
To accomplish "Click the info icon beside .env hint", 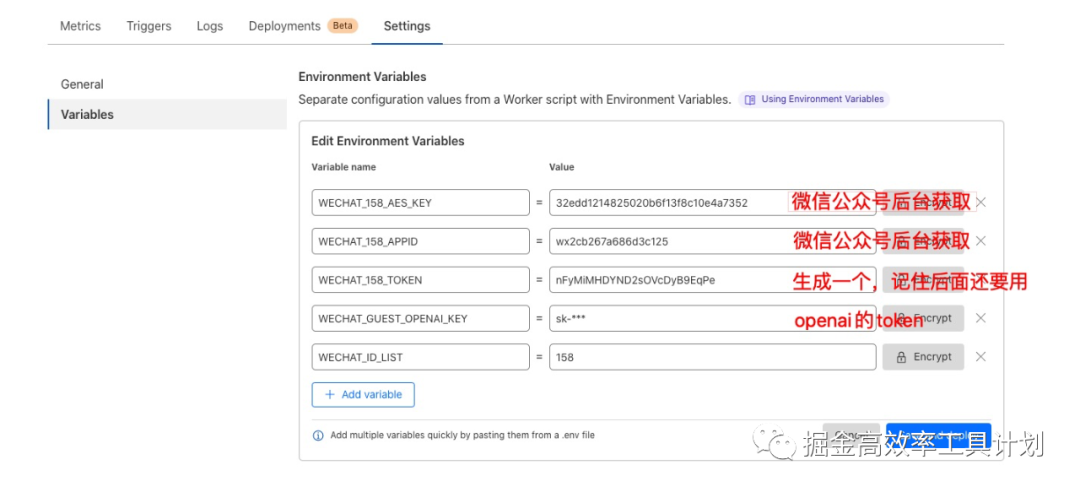I will pyautogui.click(x=318, y=436).
